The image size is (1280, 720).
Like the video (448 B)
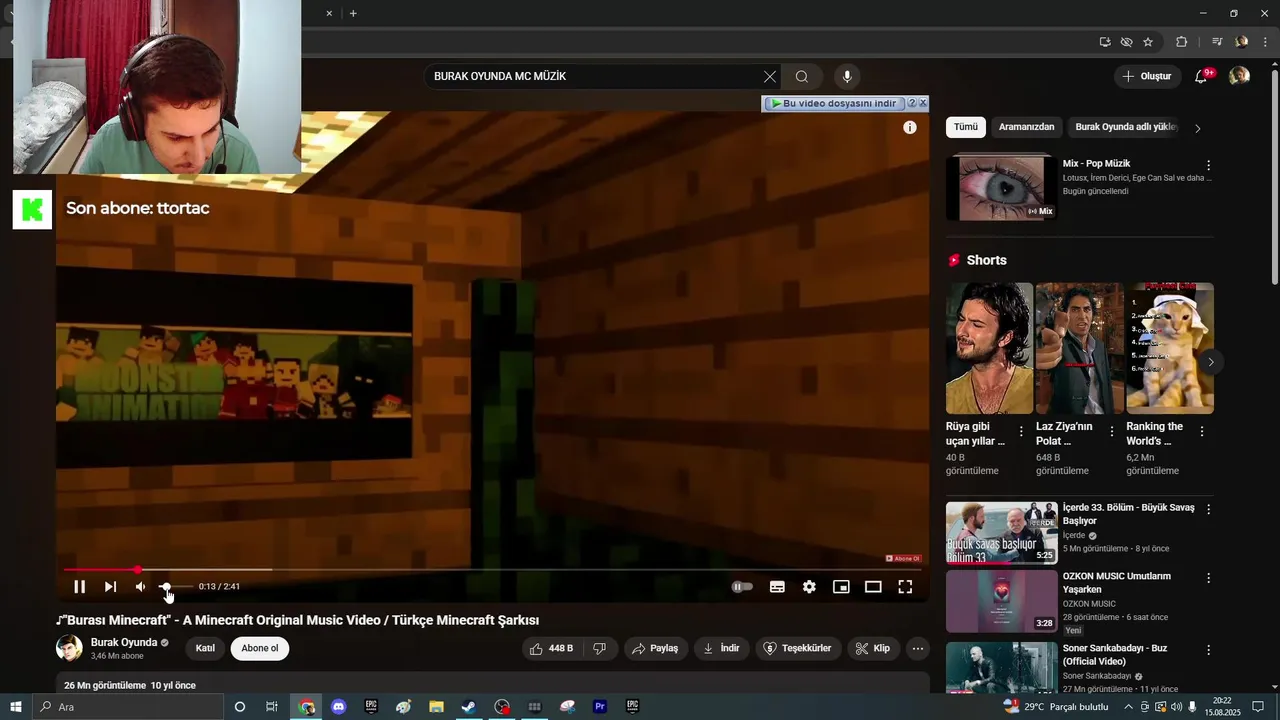point(551,648)
